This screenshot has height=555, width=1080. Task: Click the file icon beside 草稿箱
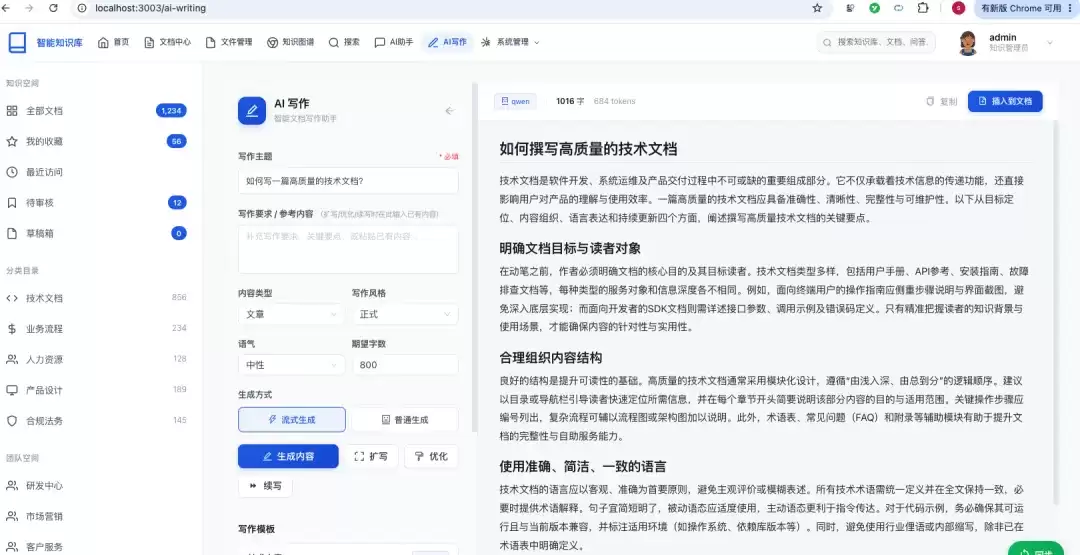click(x=12, y=233)
